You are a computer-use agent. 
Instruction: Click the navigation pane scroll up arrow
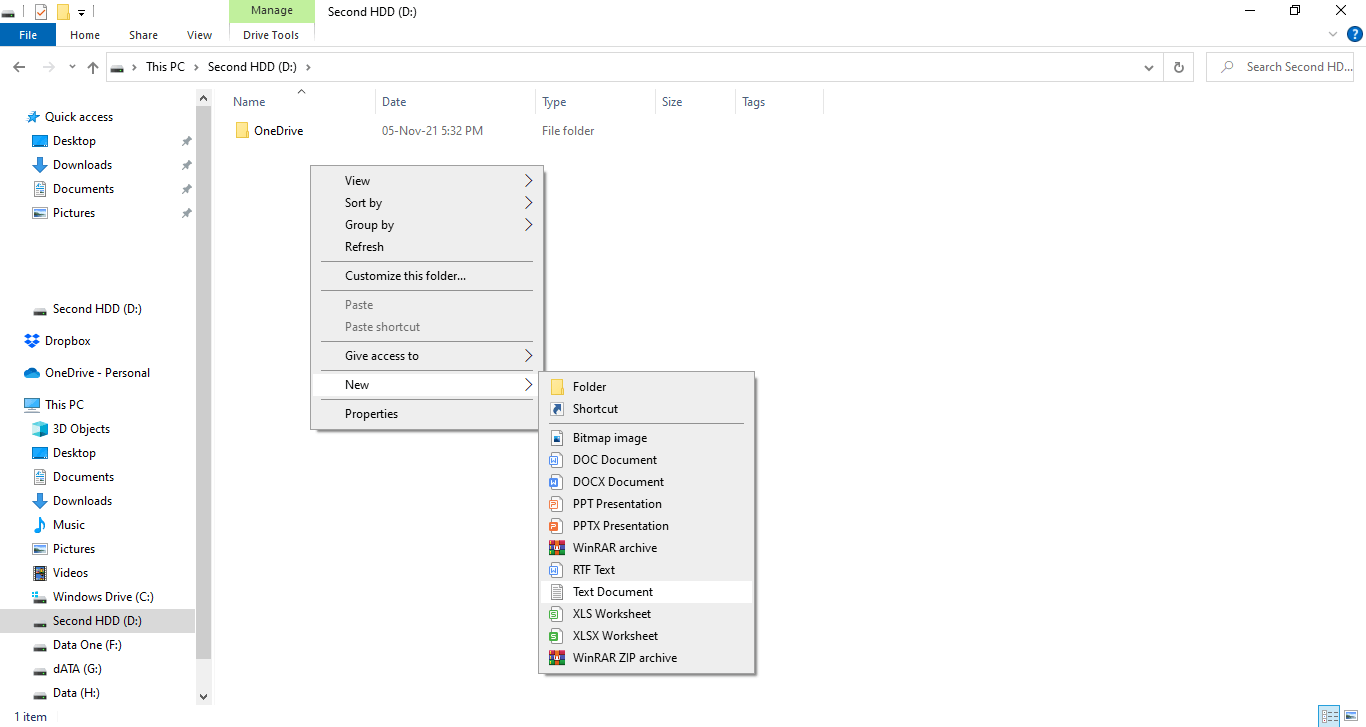(x=204, y=98)
